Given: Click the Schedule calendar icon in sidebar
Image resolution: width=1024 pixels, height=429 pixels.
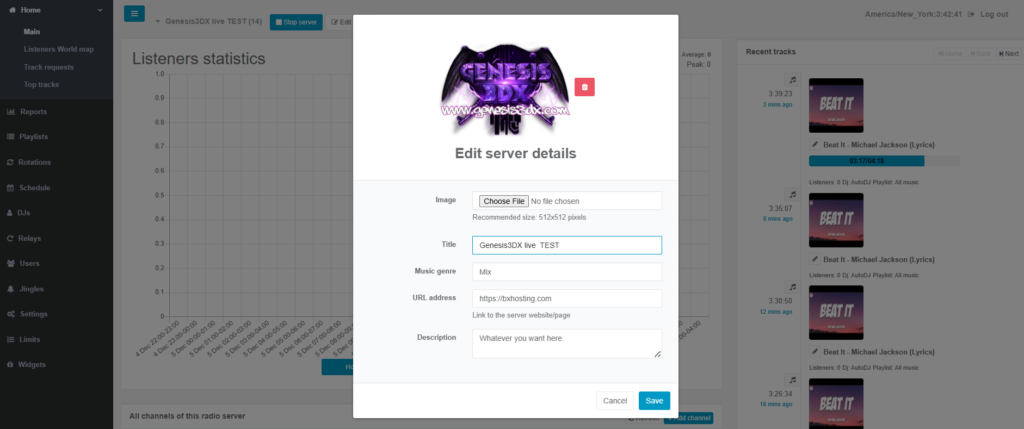Looking at the screenshot, I should coord(10,187).
